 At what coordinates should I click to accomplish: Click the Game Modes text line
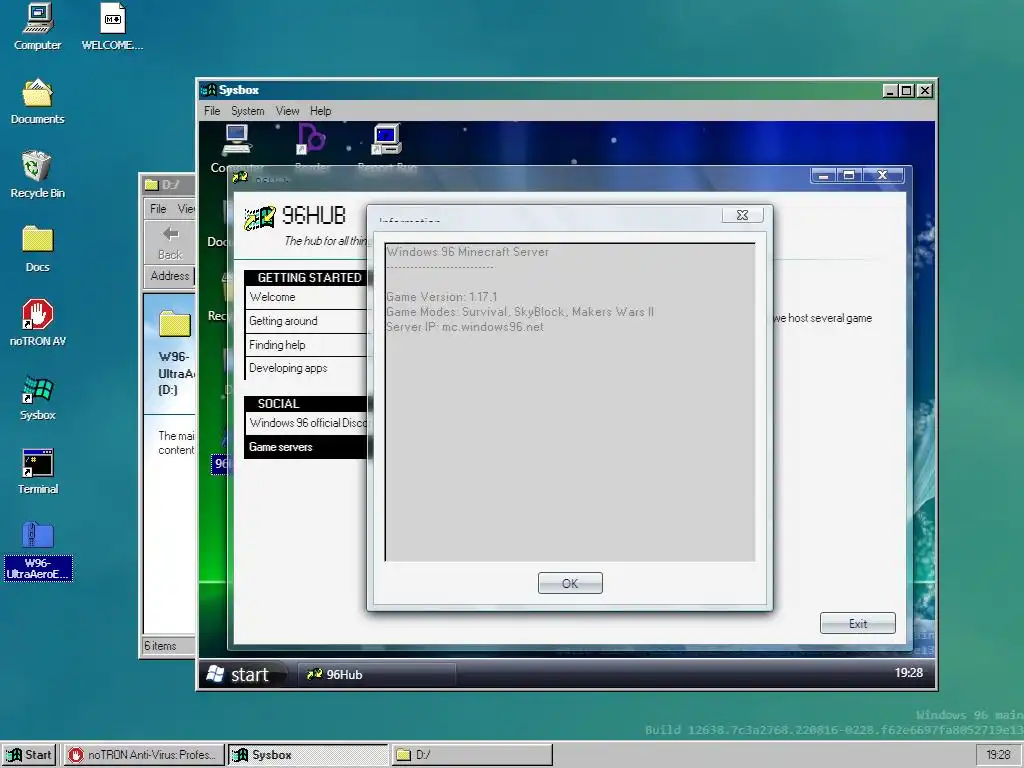[x=520, y=312]
